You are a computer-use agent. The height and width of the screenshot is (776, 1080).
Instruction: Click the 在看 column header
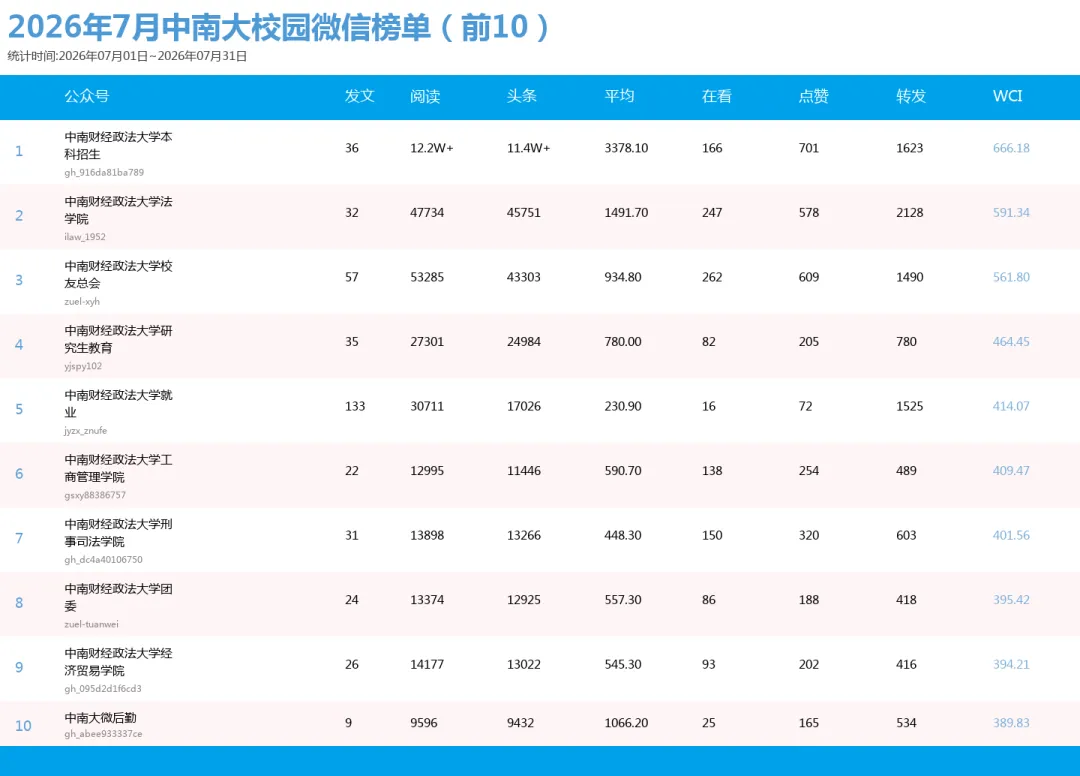click(x=716, y=96)
